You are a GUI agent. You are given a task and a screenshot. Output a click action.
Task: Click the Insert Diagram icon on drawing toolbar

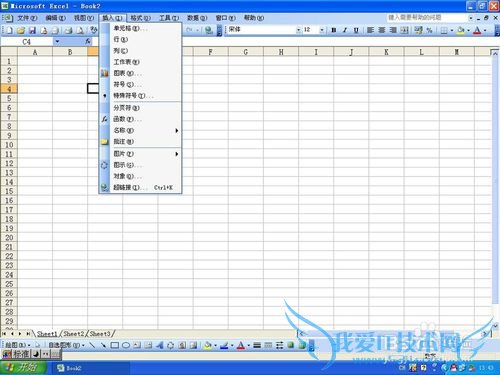171,345
